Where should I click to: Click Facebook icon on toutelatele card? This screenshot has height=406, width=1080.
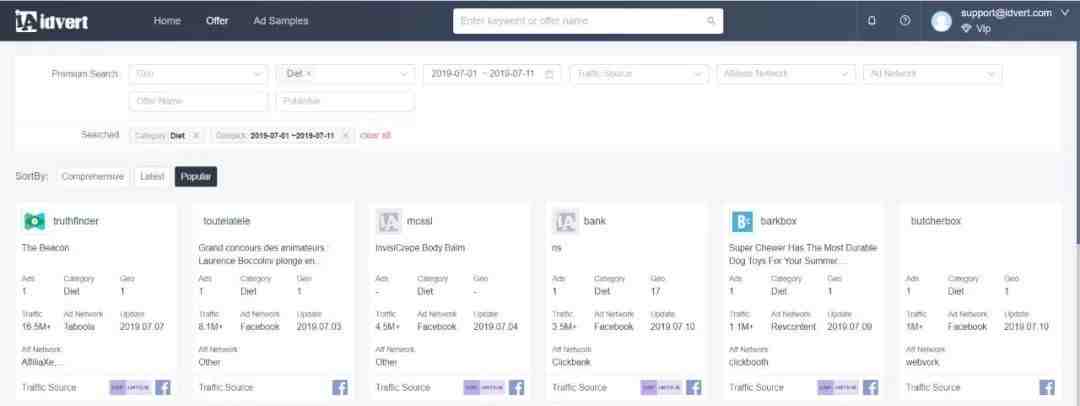[340, 387]
